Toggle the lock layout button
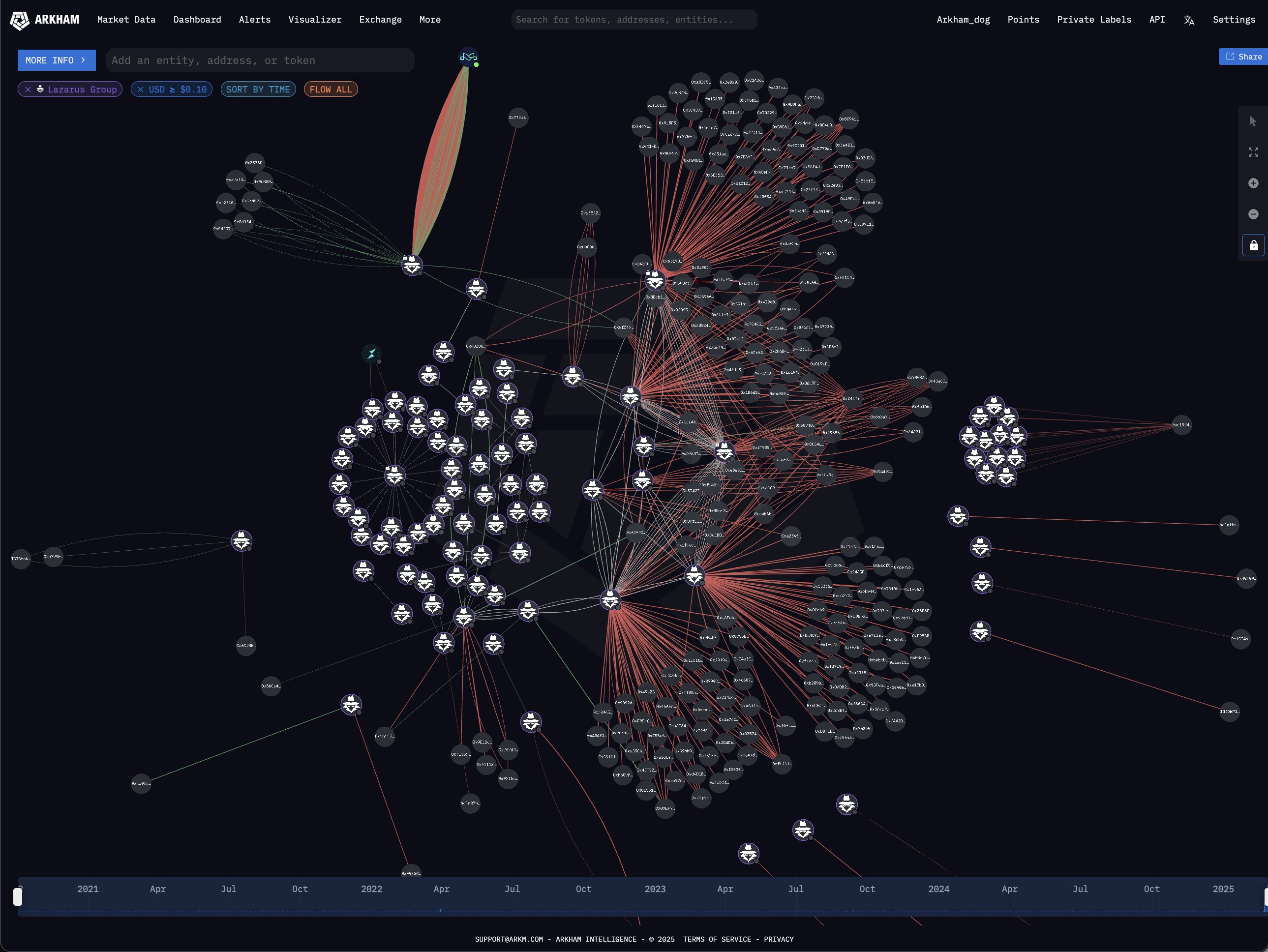Viewport: 1268px width, 952px height. 1253,245
